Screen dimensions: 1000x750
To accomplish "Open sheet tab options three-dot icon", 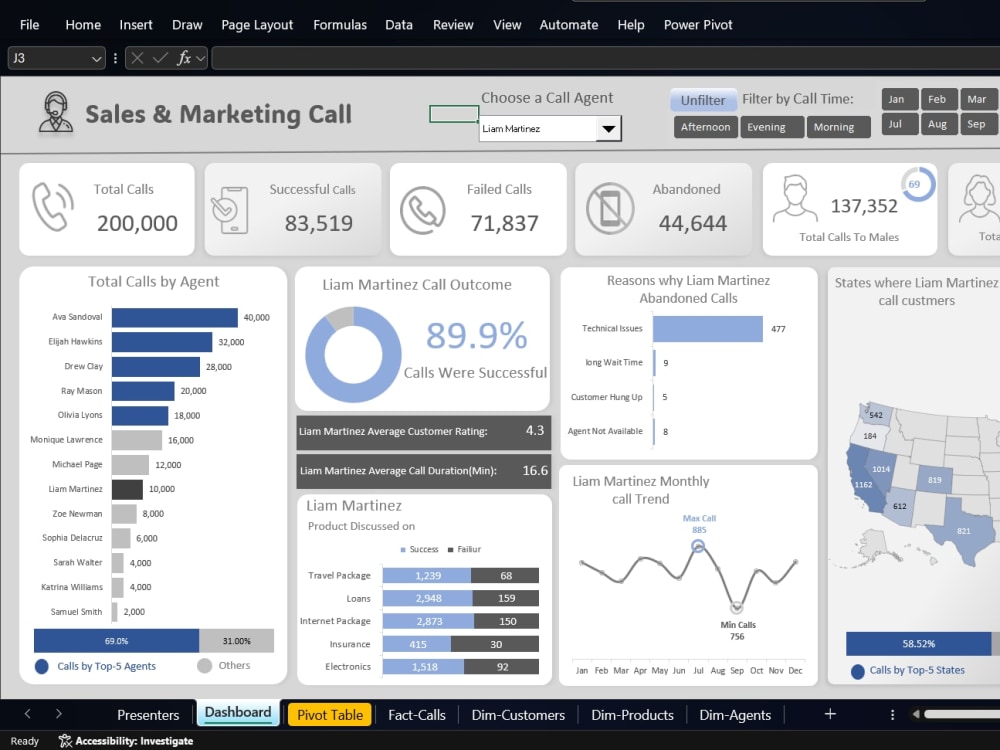I will click(x=892, y=715).
